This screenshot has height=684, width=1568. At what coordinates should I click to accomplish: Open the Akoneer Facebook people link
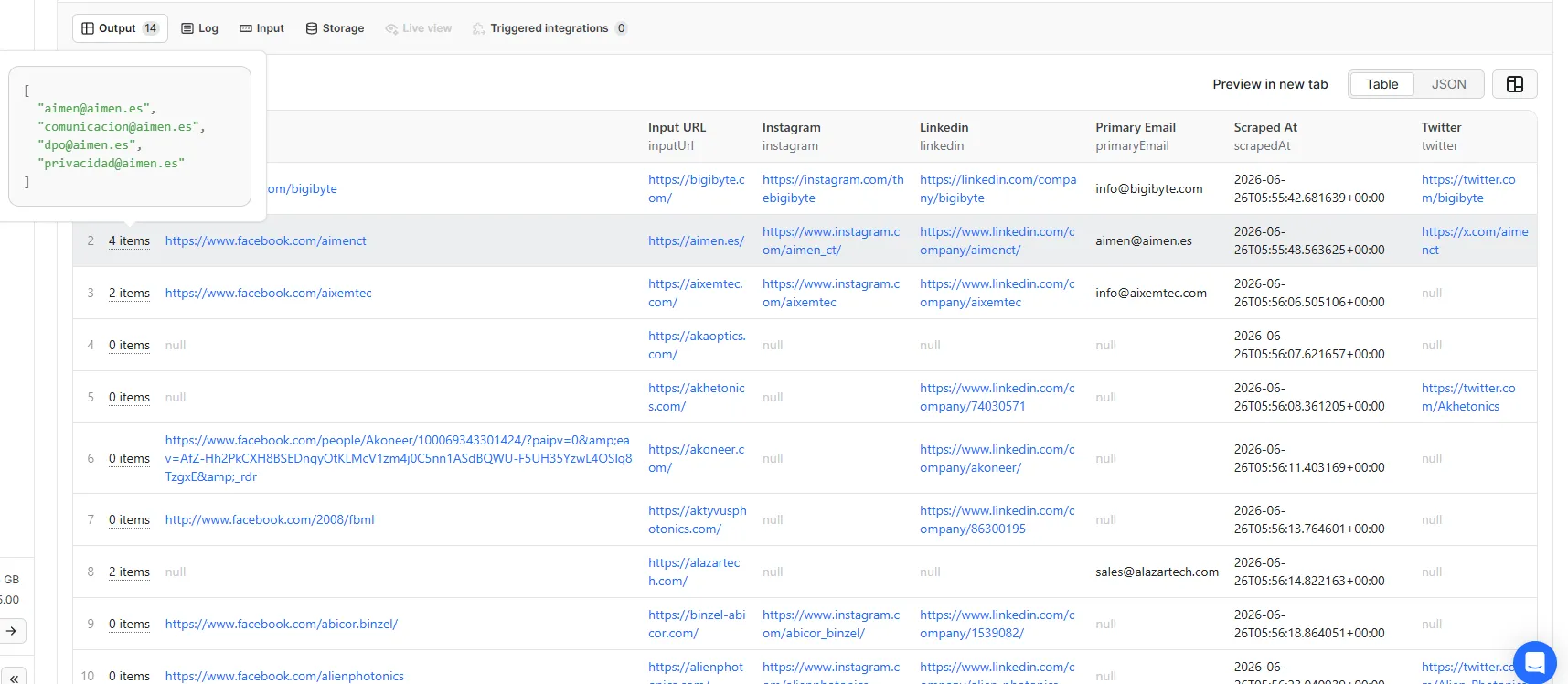point(399,458)
